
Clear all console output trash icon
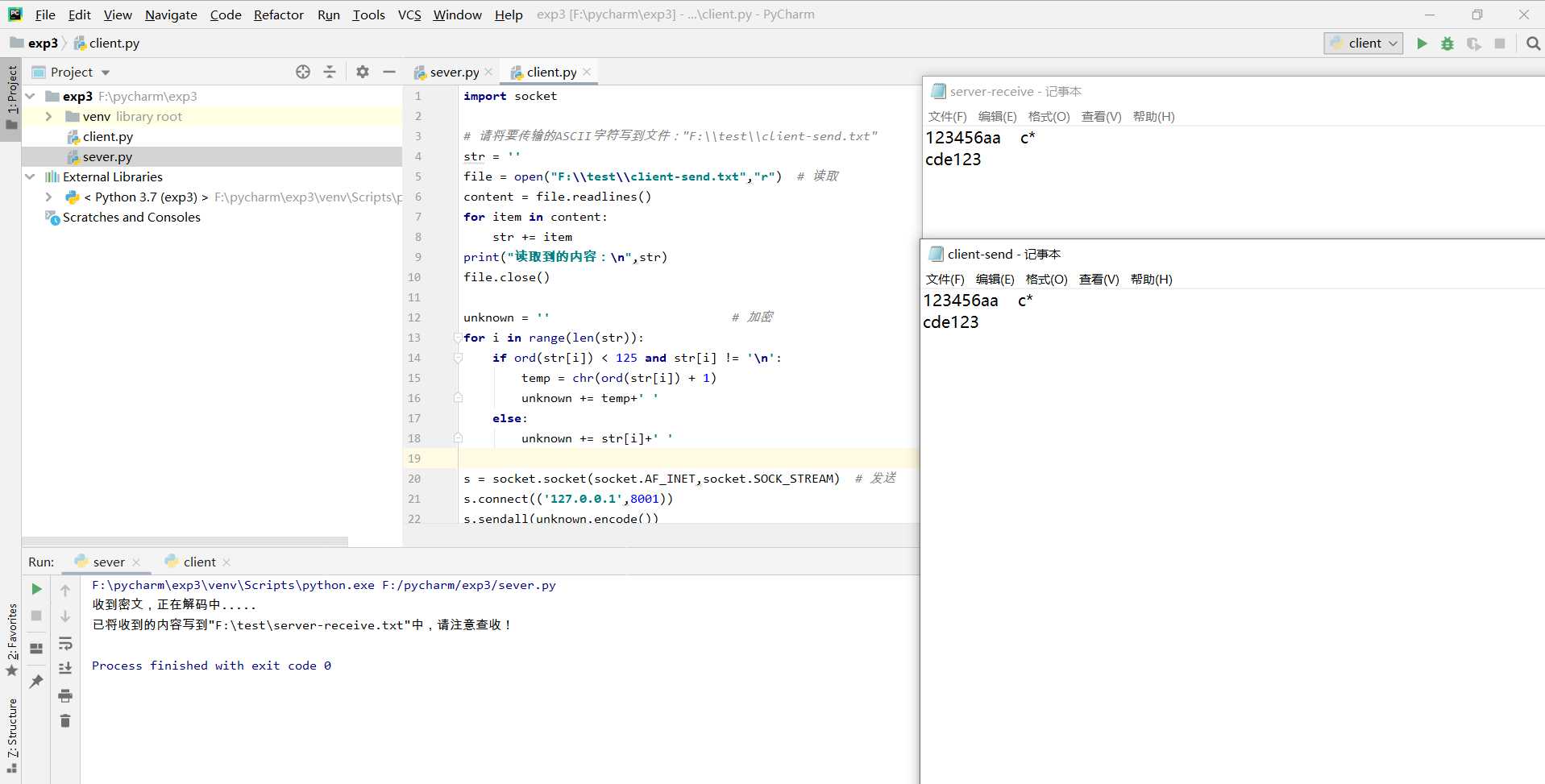[65, 720]
